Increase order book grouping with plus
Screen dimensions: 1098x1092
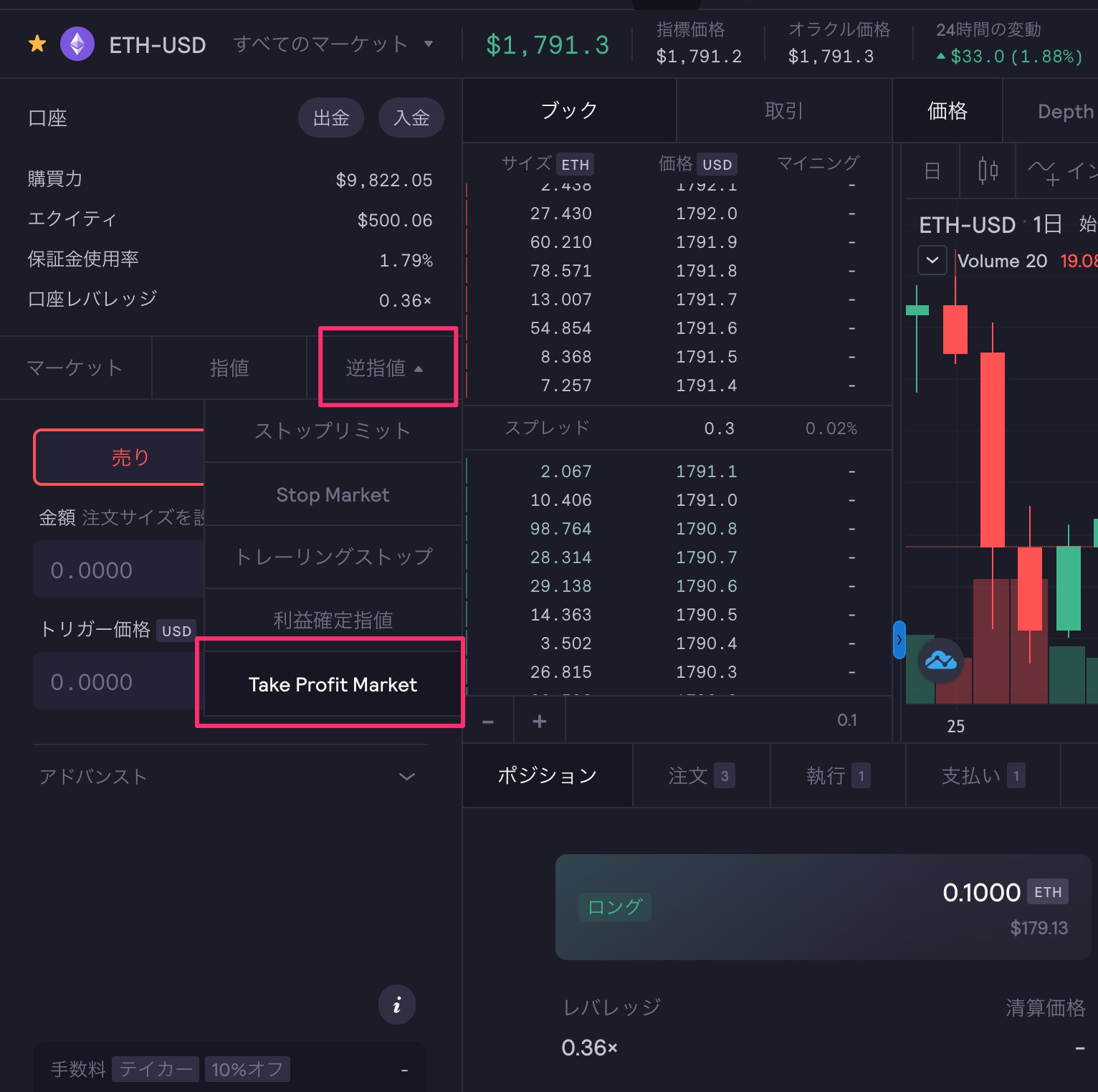click(x=540, y=721)
